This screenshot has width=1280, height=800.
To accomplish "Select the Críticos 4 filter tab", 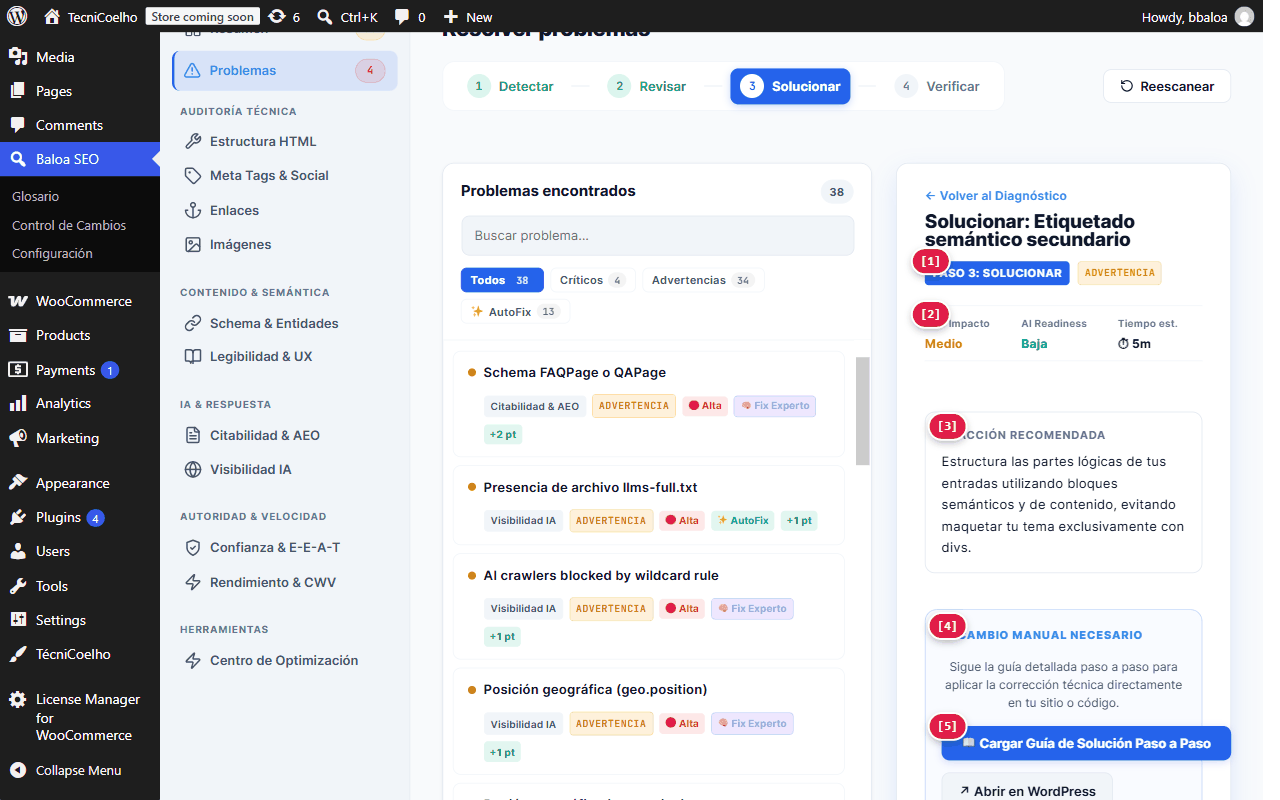I will click(592, 280).
